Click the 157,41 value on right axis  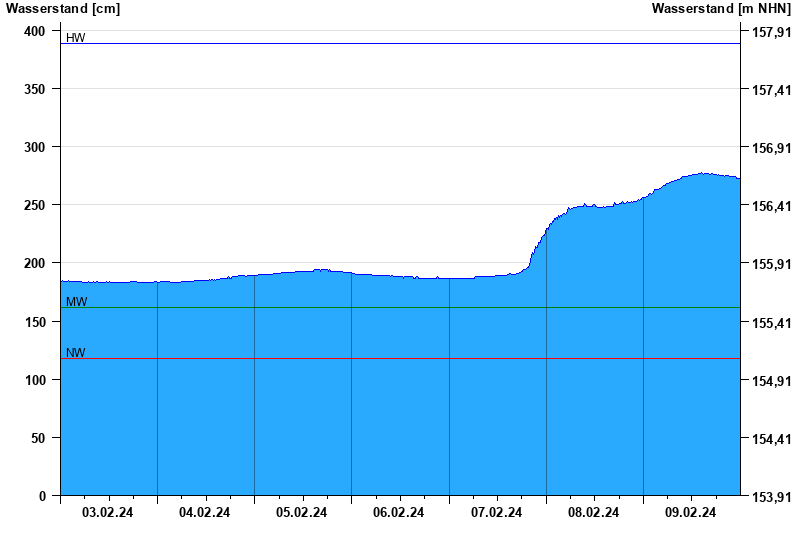tap(772, 90)
